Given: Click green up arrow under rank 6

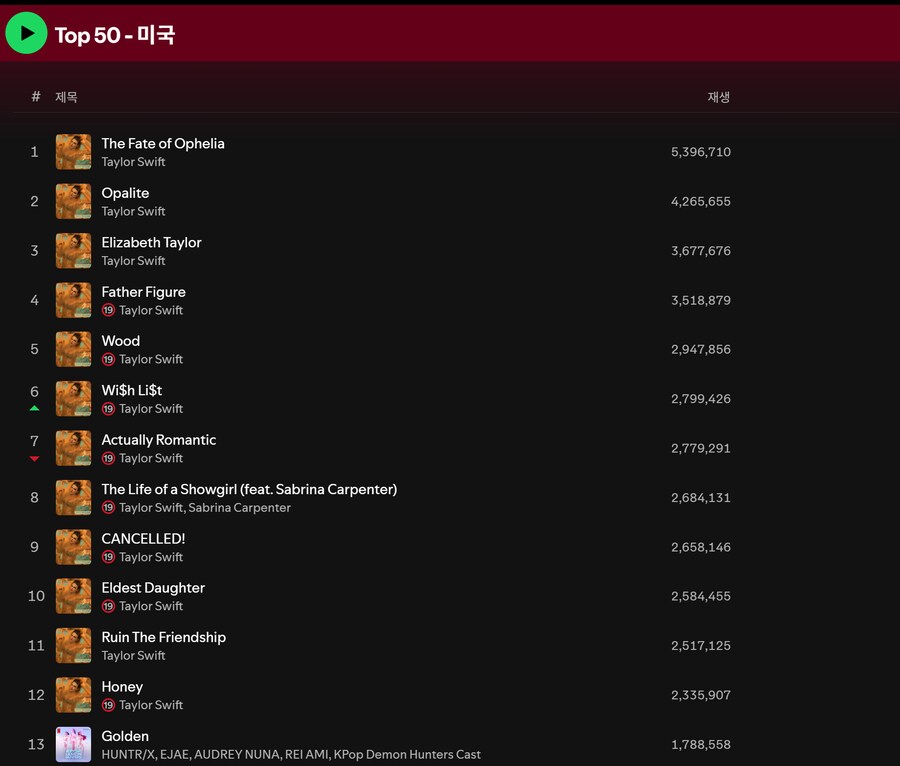Looking at the screenshot, I should click(x=35, y=408).
